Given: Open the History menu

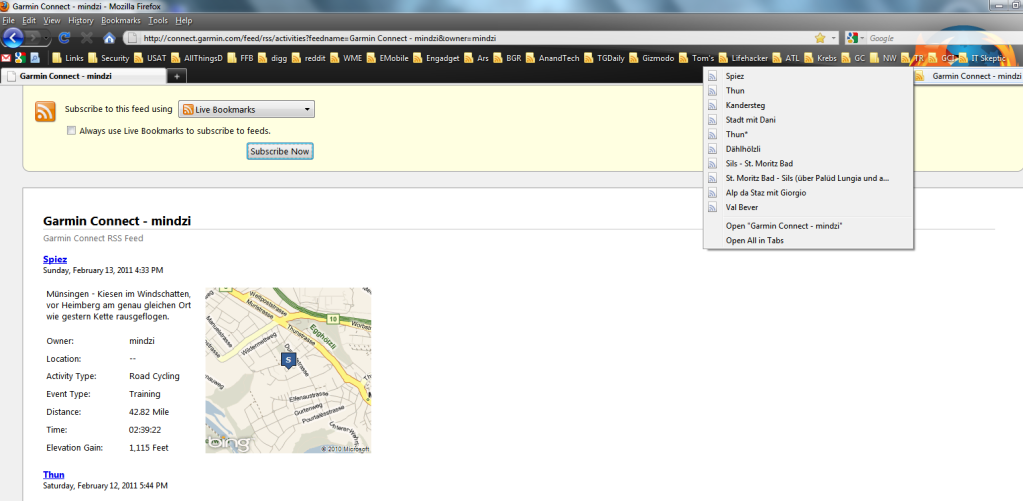Looking at the screenshot, I should pyautogui.click(x=81, y=20).
